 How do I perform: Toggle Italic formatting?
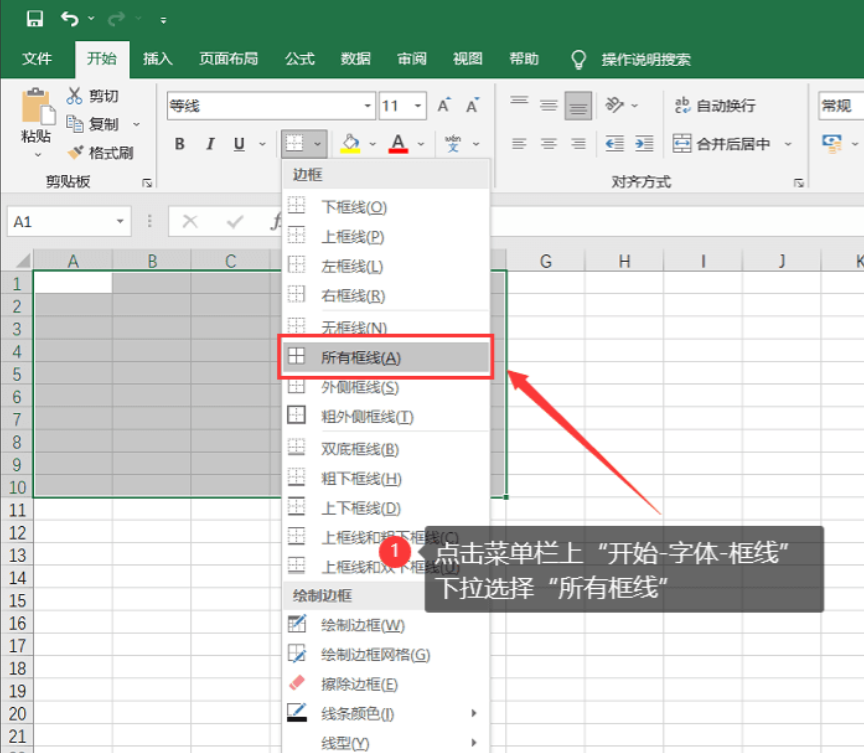(x=210, y=144)
